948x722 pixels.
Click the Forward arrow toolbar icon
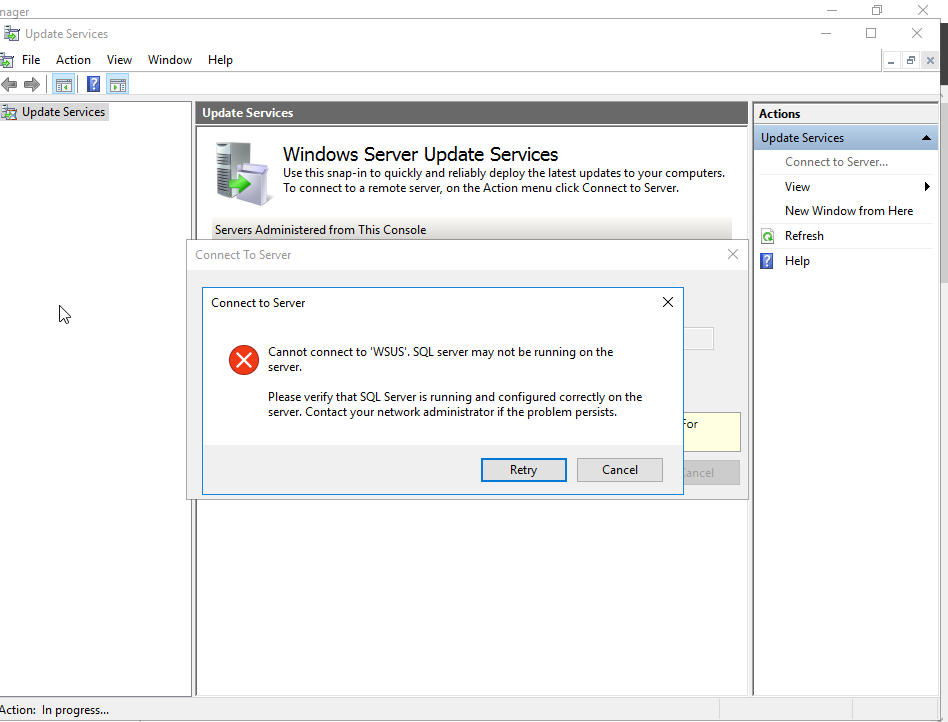pos(31,85)
